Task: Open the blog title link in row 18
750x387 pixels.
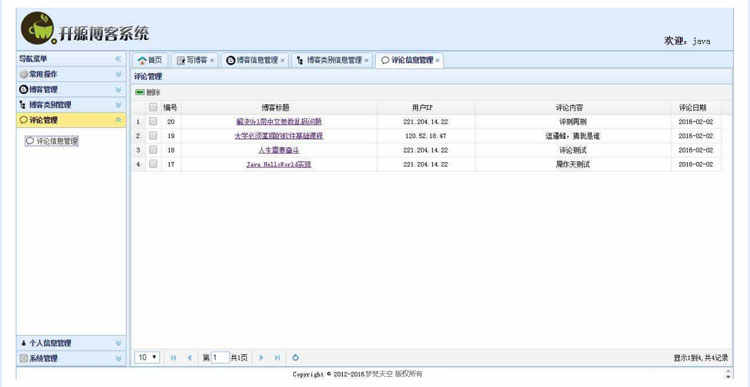Action: (x=279, y=150)
